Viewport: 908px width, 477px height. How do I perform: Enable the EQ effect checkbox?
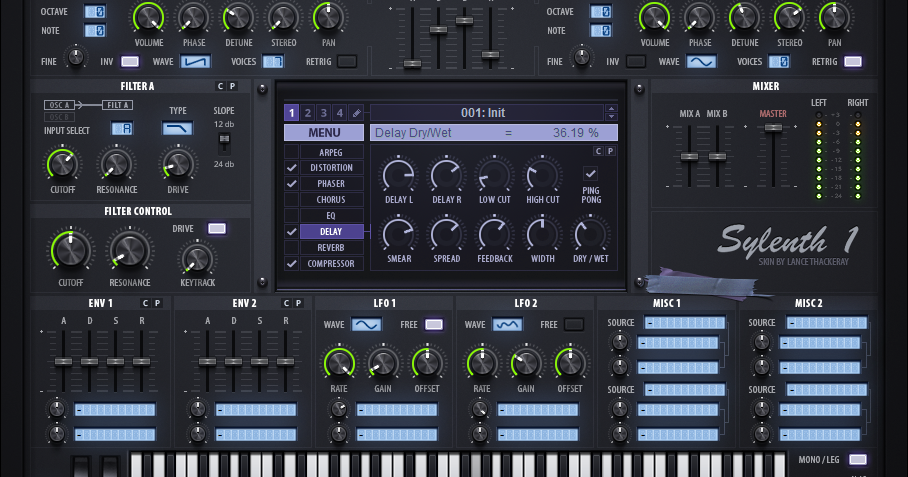click(291, 215)
